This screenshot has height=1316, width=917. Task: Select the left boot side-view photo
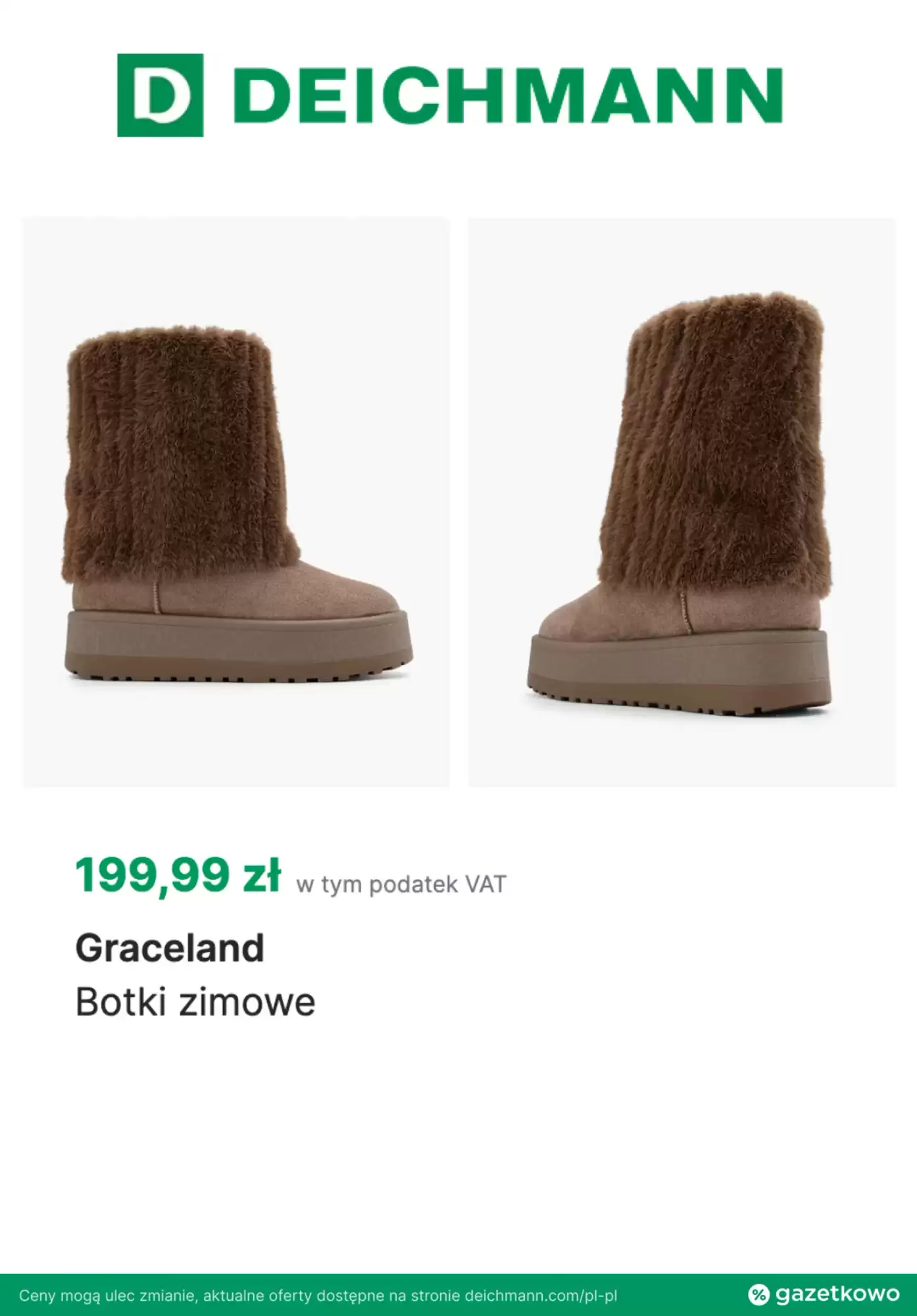(x=236, y=502)
